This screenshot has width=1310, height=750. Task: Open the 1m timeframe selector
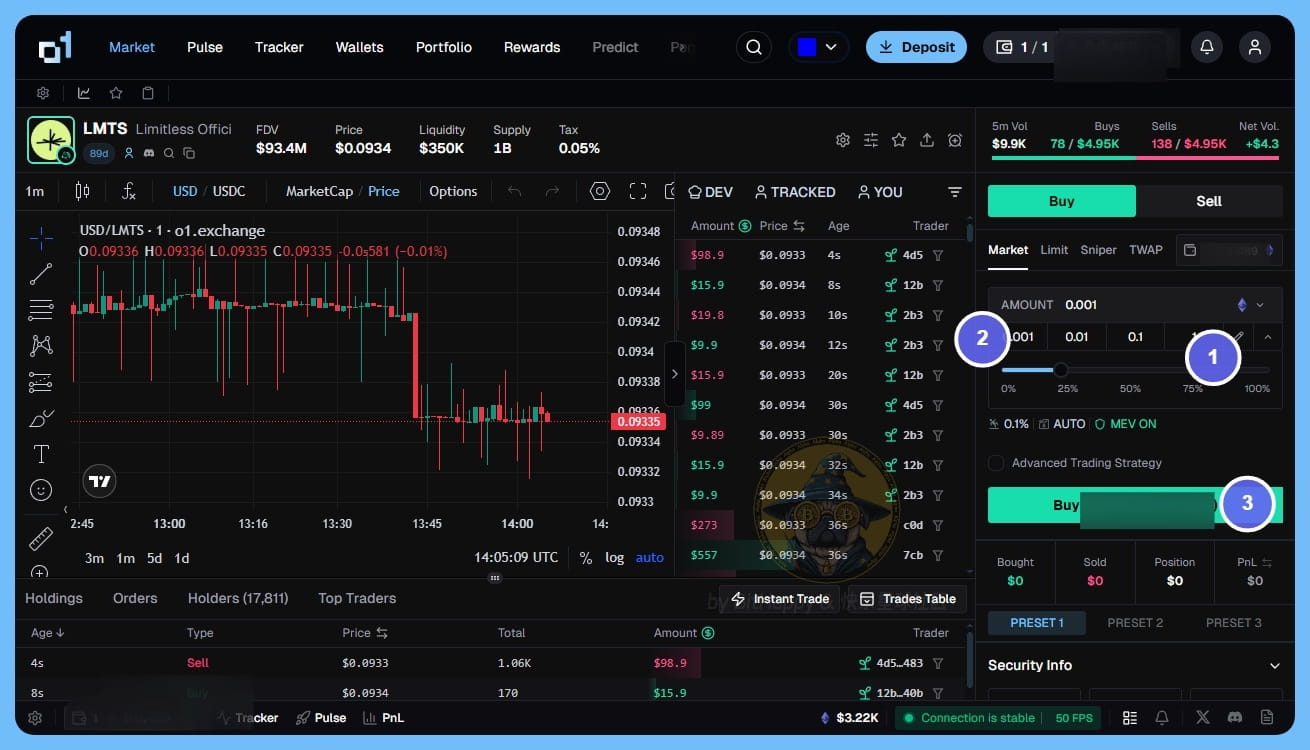(x=35, y=191)
